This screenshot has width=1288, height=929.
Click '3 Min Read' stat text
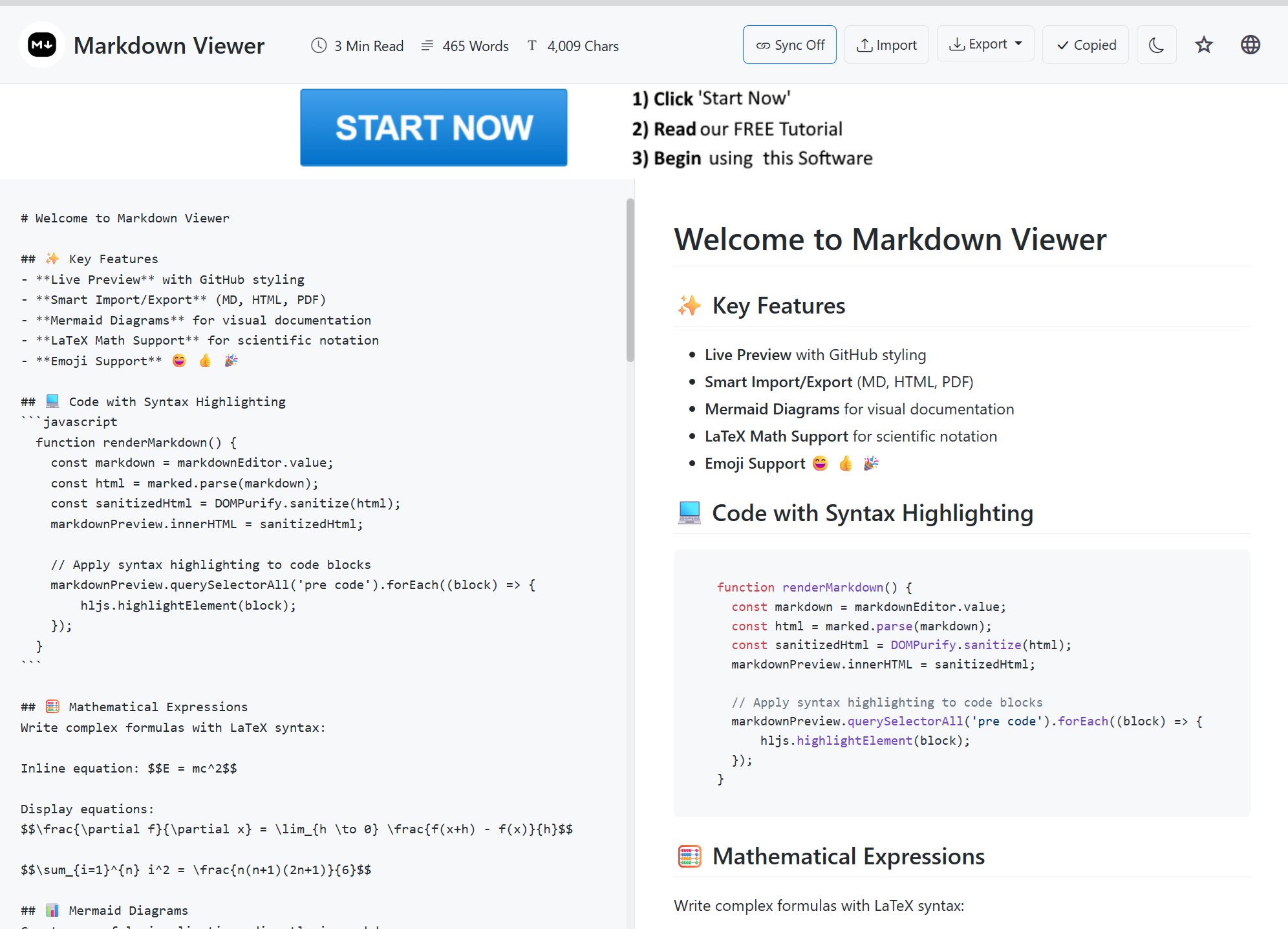[369, 46]
